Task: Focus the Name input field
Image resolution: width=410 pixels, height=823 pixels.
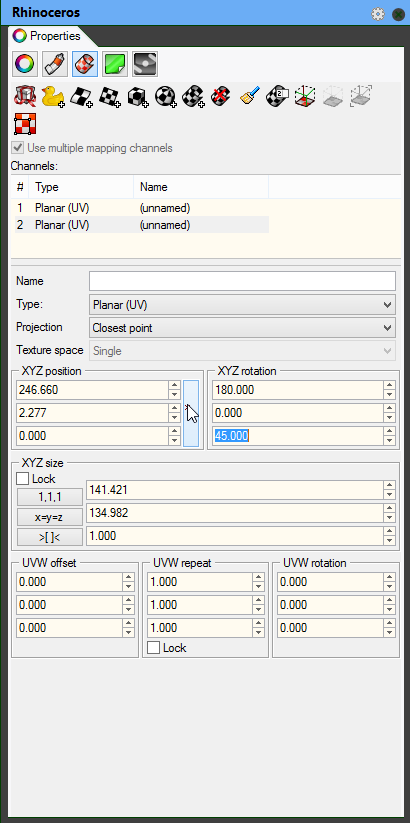Action: click(242, 281)
